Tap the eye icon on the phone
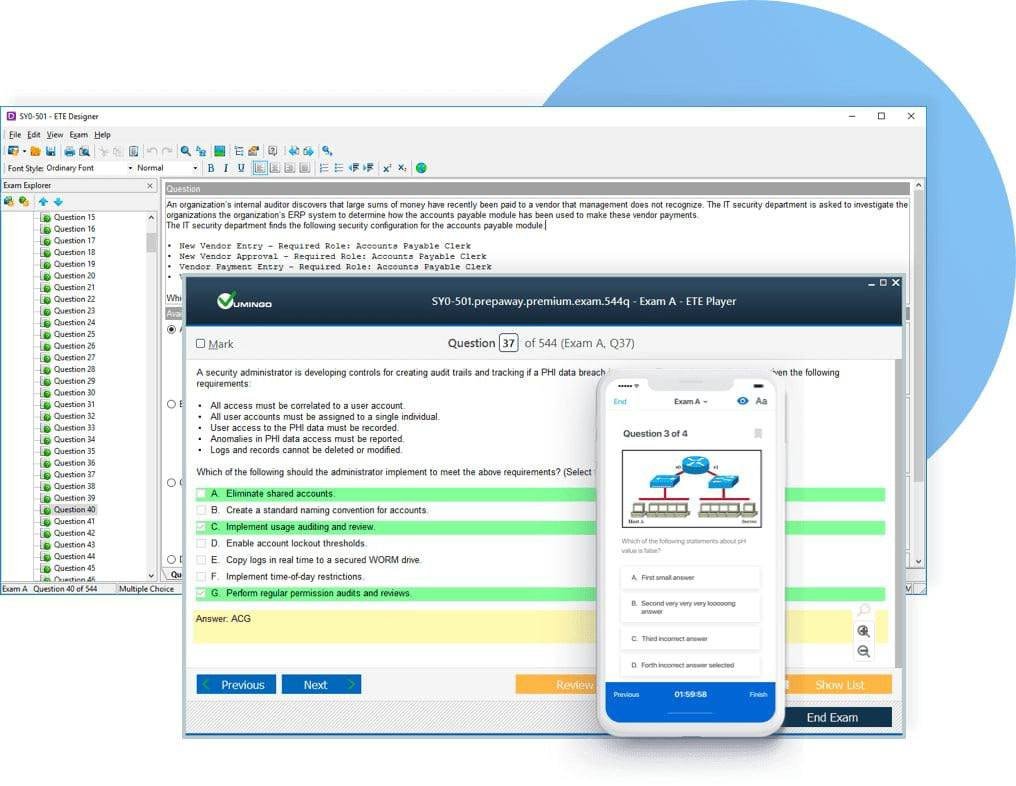 pos(742,401)
